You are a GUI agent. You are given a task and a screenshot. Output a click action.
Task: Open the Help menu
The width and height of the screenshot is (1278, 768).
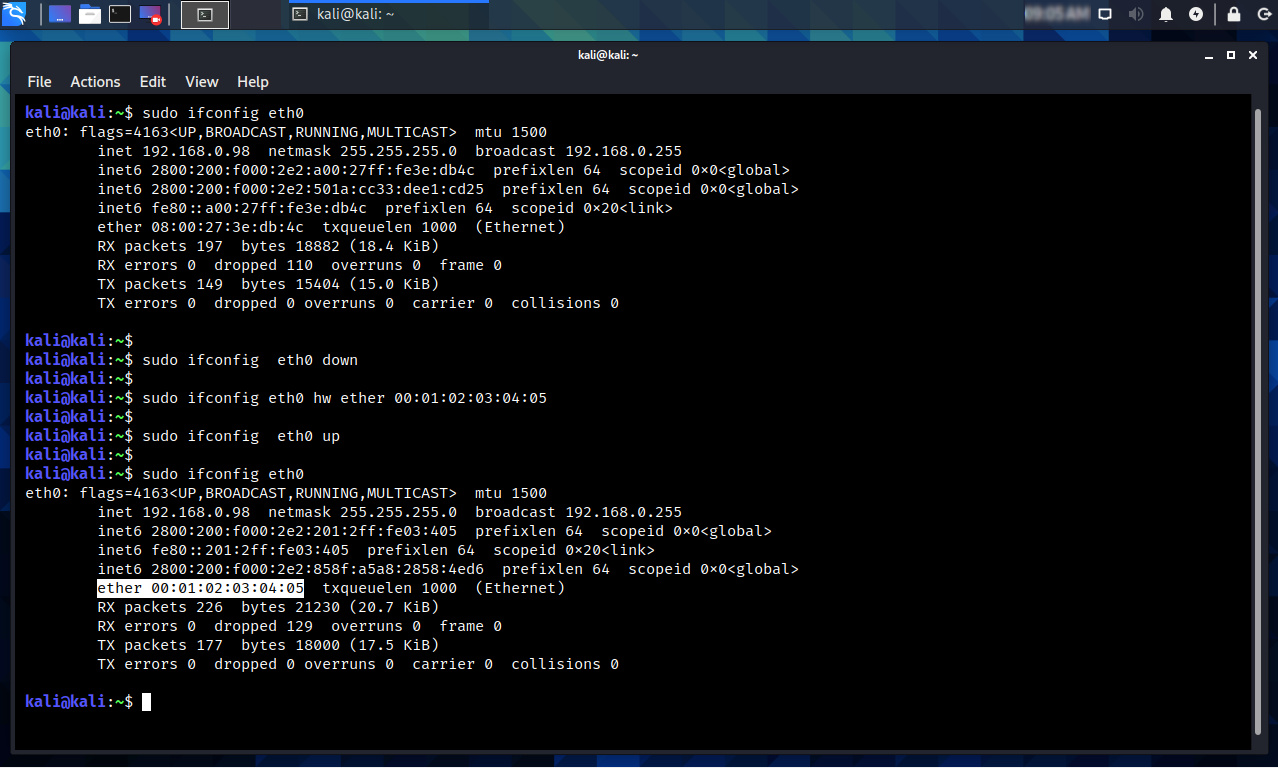(x=253, y=82)
